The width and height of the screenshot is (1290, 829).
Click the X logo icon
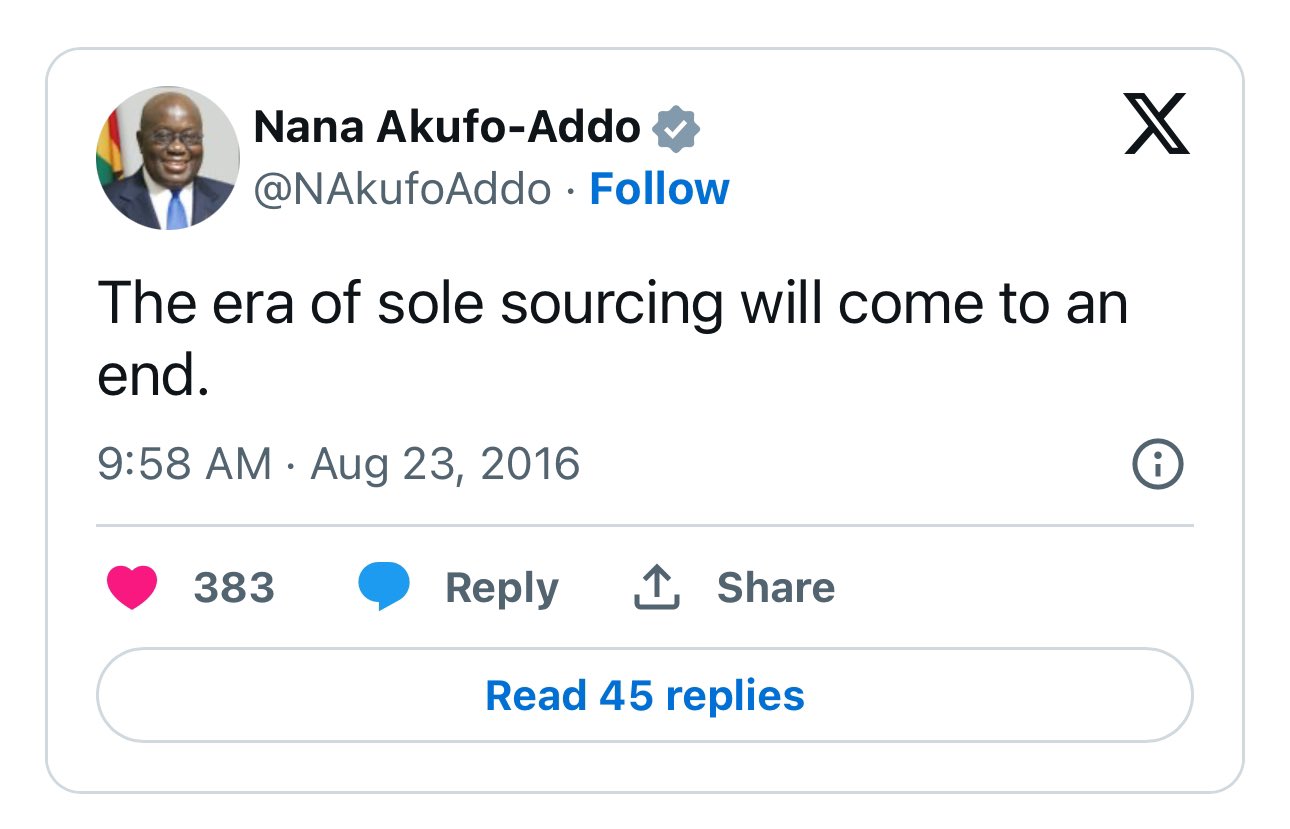click(x=1156, y=124)
